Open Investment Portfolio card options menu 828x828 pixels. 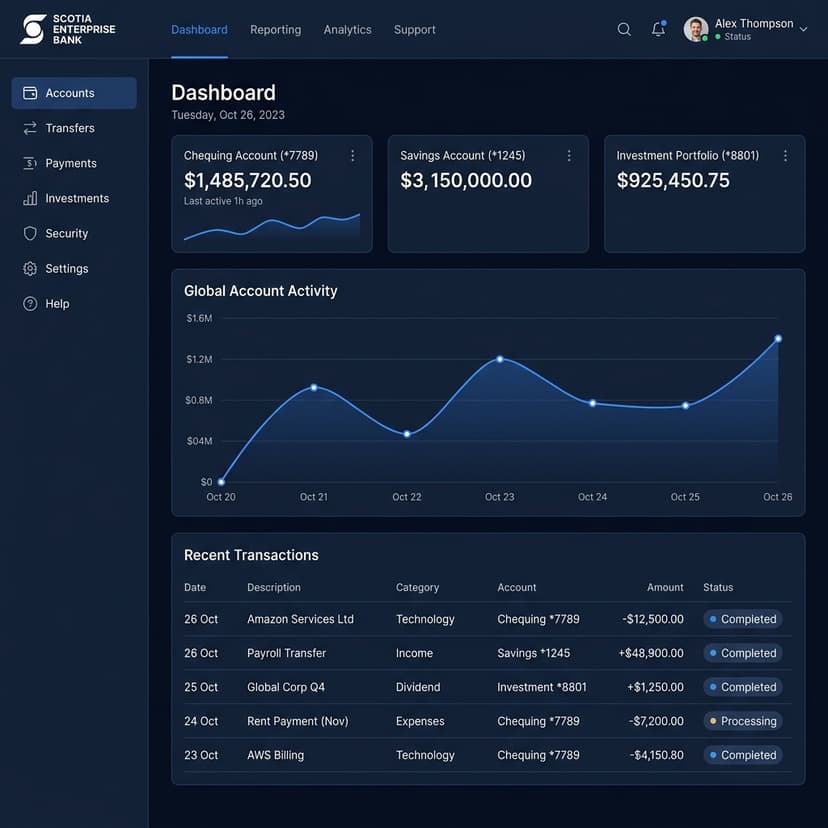[785, 156]
